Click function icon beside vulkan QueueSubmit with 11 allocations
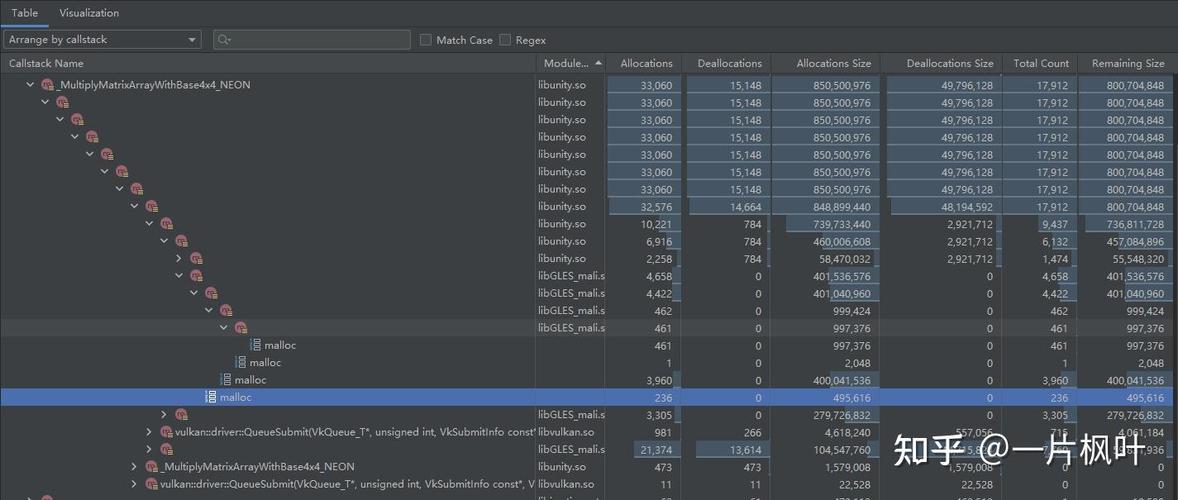Screen dimensions: 1178x500 click(x=152, y=484)
